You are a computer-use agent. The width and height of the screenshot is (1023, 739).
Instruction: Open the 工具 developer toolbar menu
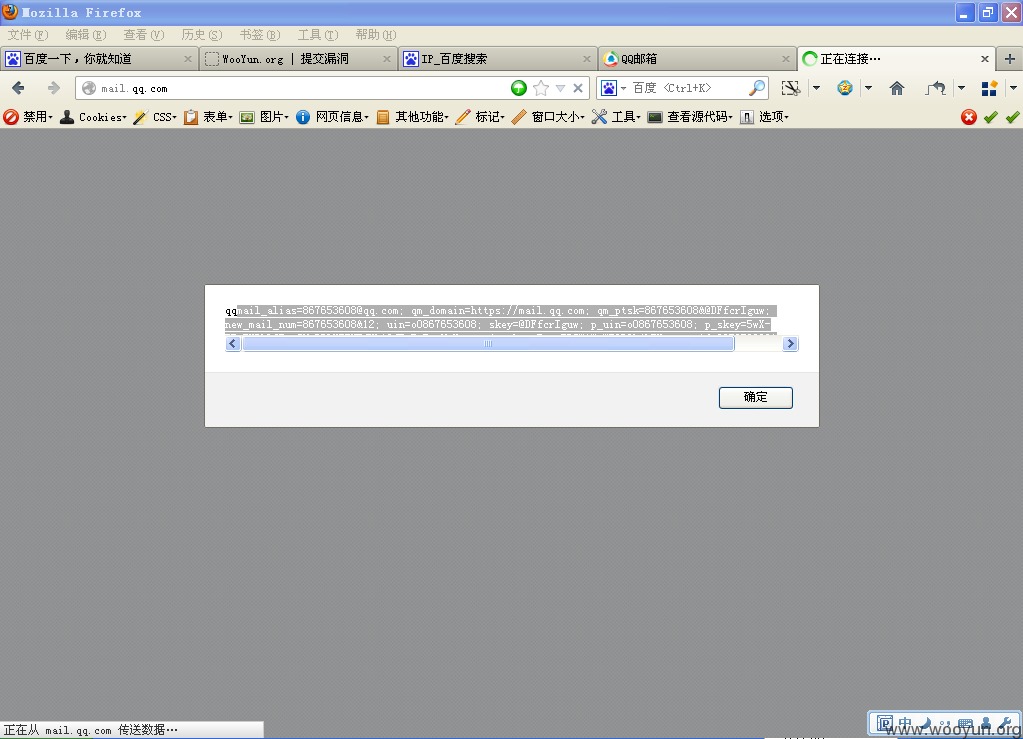(616, 117)
